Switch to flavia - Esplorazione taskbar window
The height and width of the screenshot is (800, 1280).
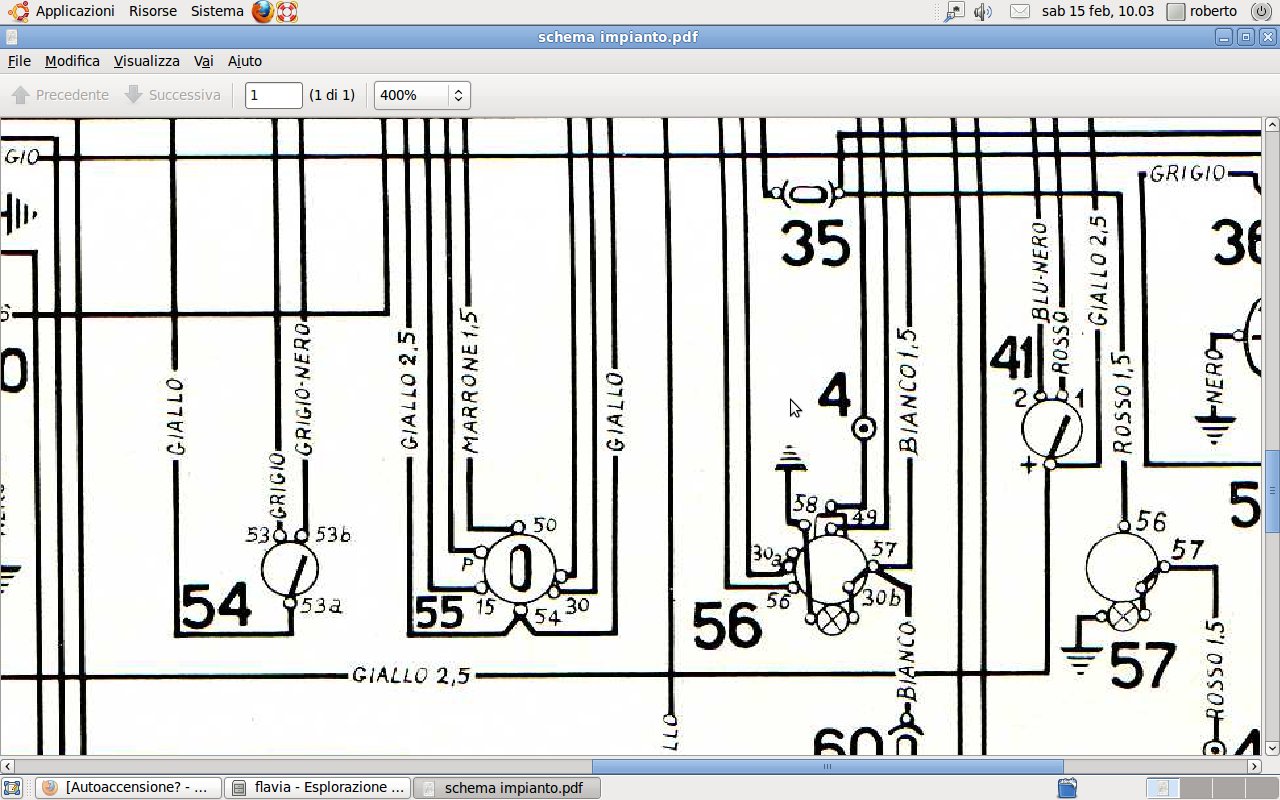click(x=317, y=788)
